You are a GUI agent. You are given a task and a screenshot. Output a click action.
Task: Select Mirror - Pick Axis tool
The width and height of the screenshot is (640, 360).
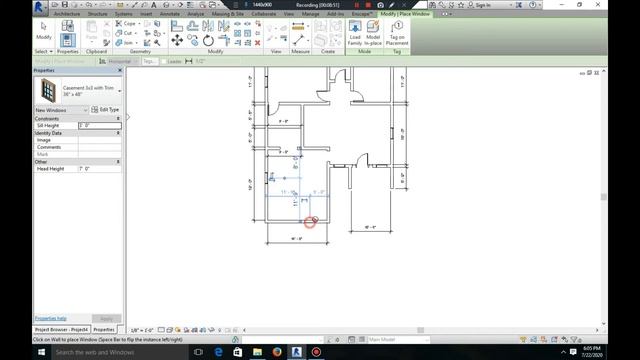[208, 26]
